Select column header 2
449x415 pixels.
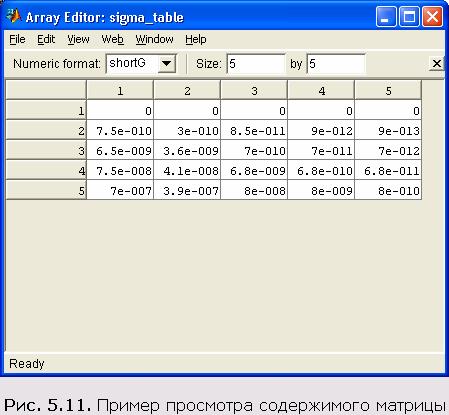point(187,90)
